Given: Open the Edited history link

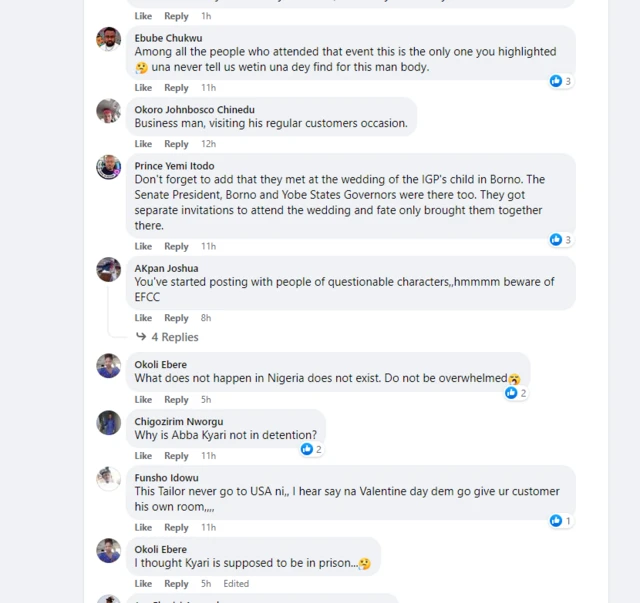Looking at the screenshot, I should [x=236, y=584].
